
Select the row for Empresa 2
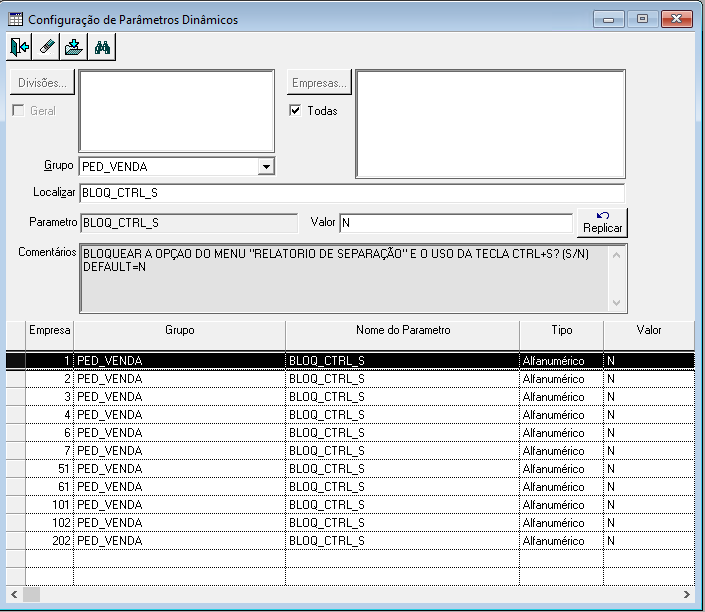tap(350, 379)
